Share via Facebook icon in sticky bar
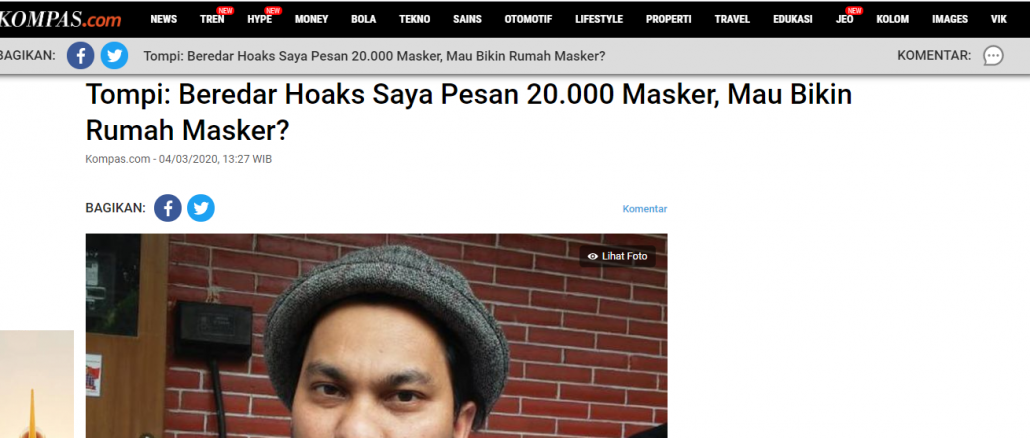The width and height of the screenshot is (1030, 438). click(x=80, y=56)
